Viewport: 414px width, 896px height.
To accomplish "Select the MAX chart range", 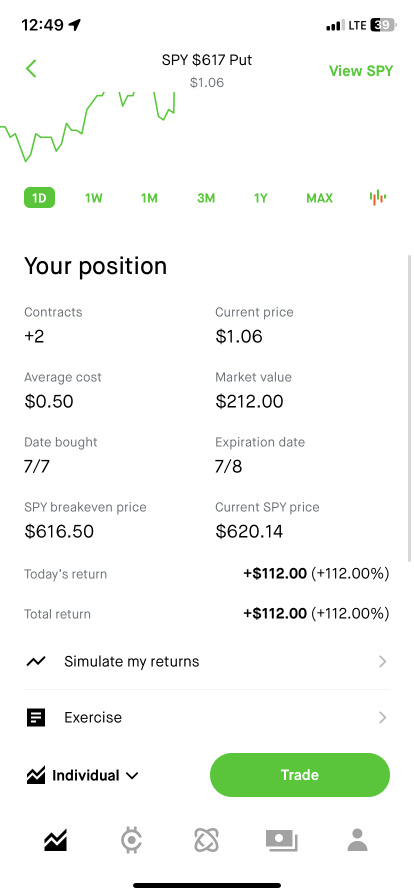I will pos(319,198).
